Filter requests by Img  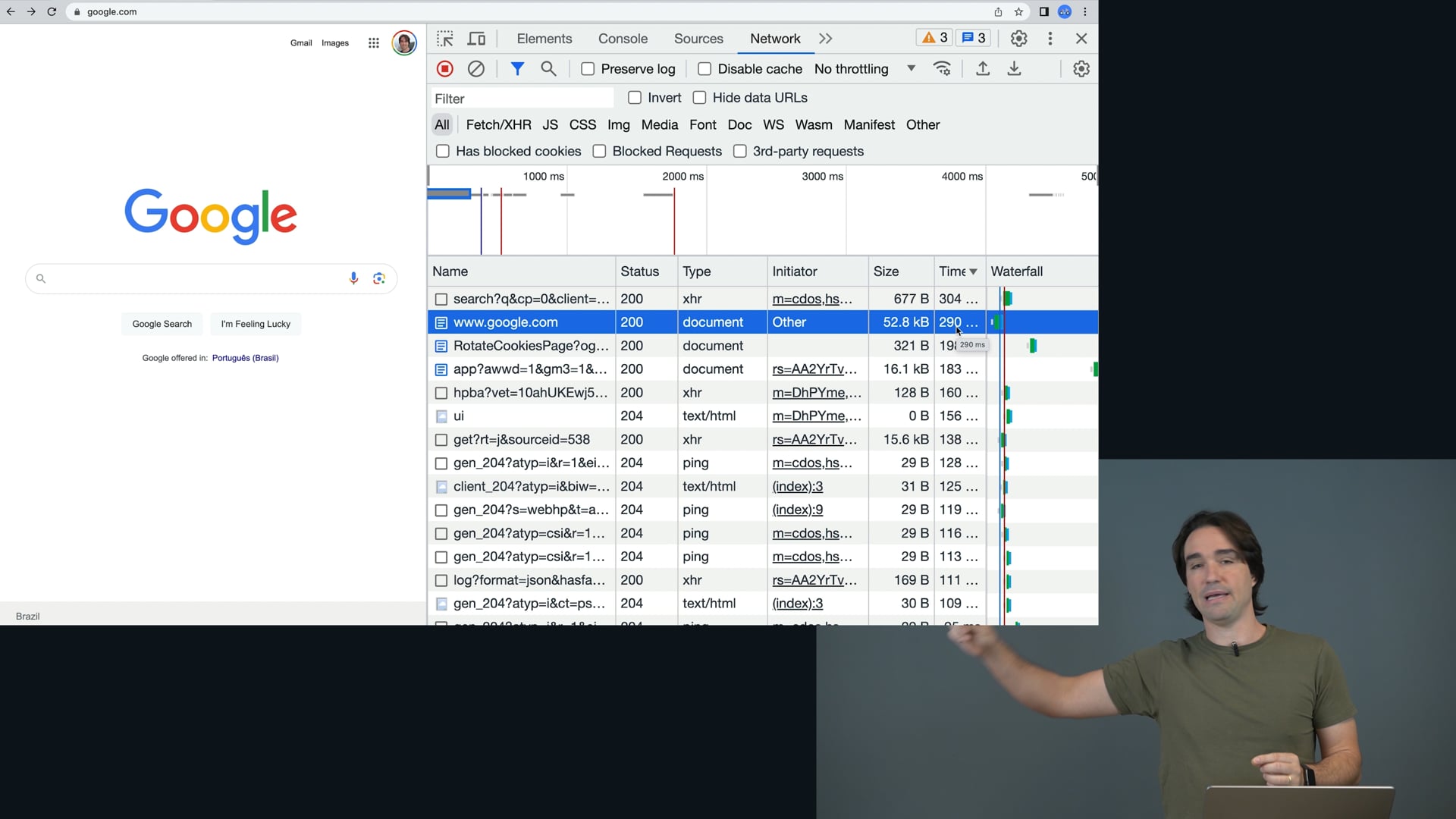pos(619,125)
